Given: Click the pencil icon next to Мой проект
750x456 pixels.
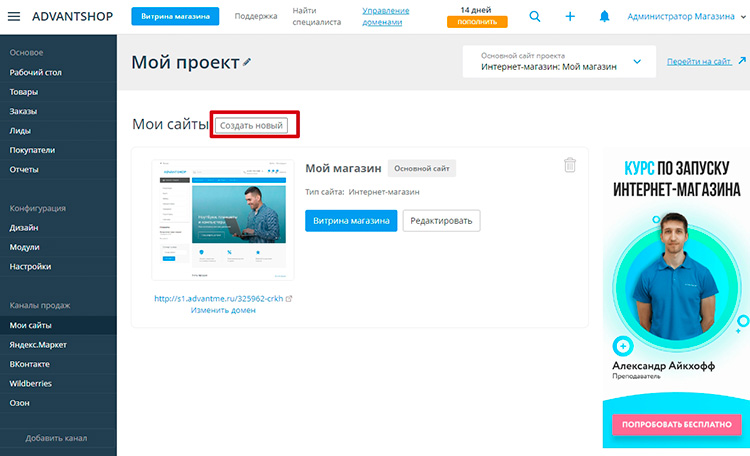Looking at the screenshot, I should [247, 62].
